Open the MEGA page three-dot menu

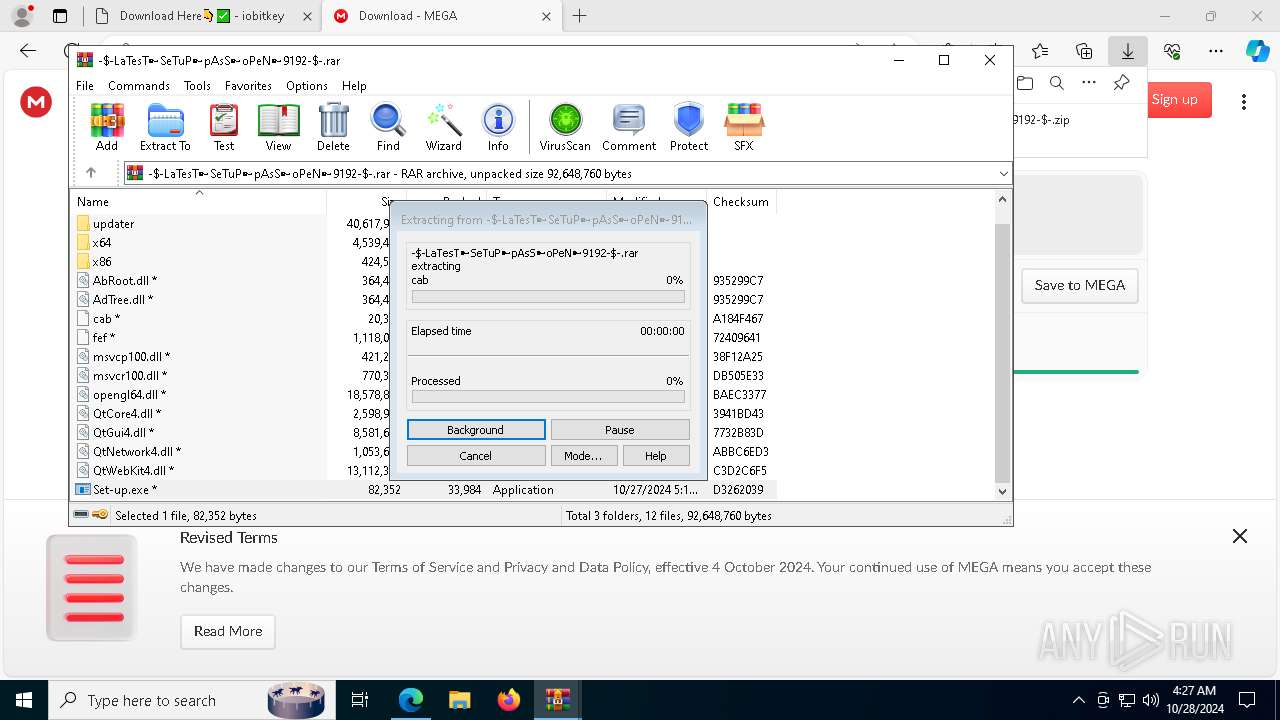point(1244,102)
